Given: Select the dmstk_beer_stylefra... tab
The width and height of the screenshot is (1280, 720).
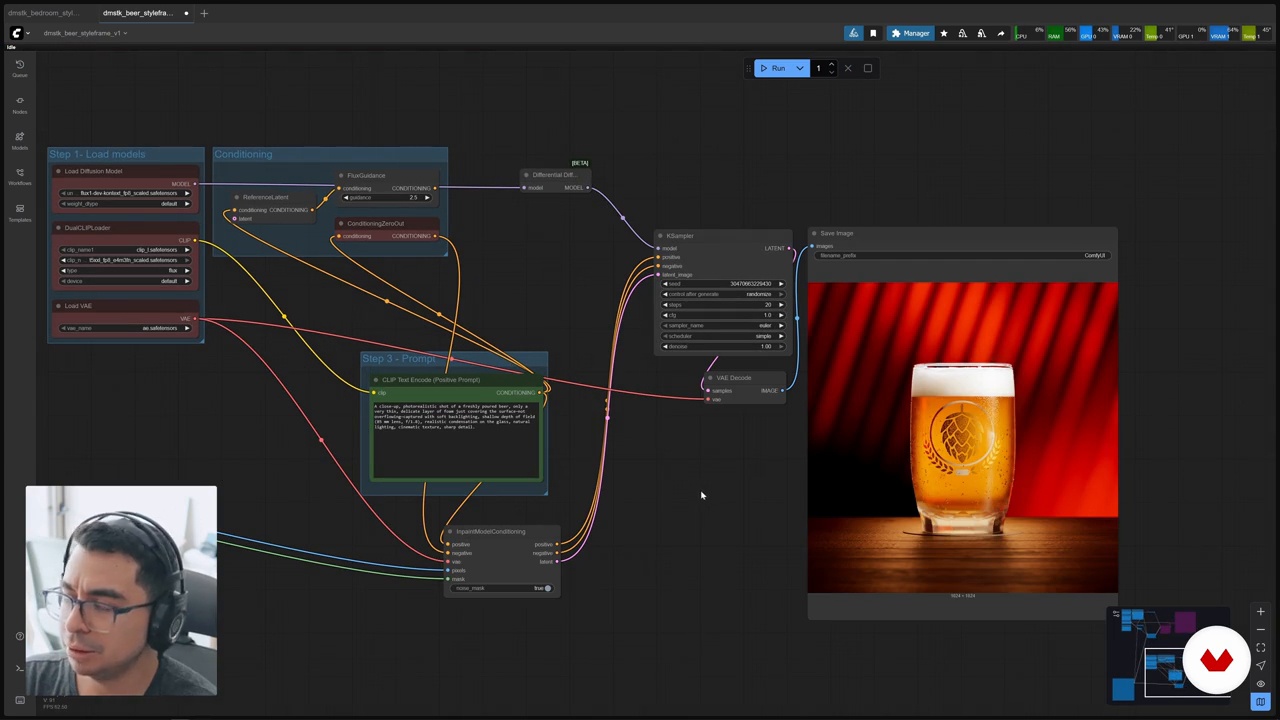Looking at the screenshot, I should pos(138,13).
